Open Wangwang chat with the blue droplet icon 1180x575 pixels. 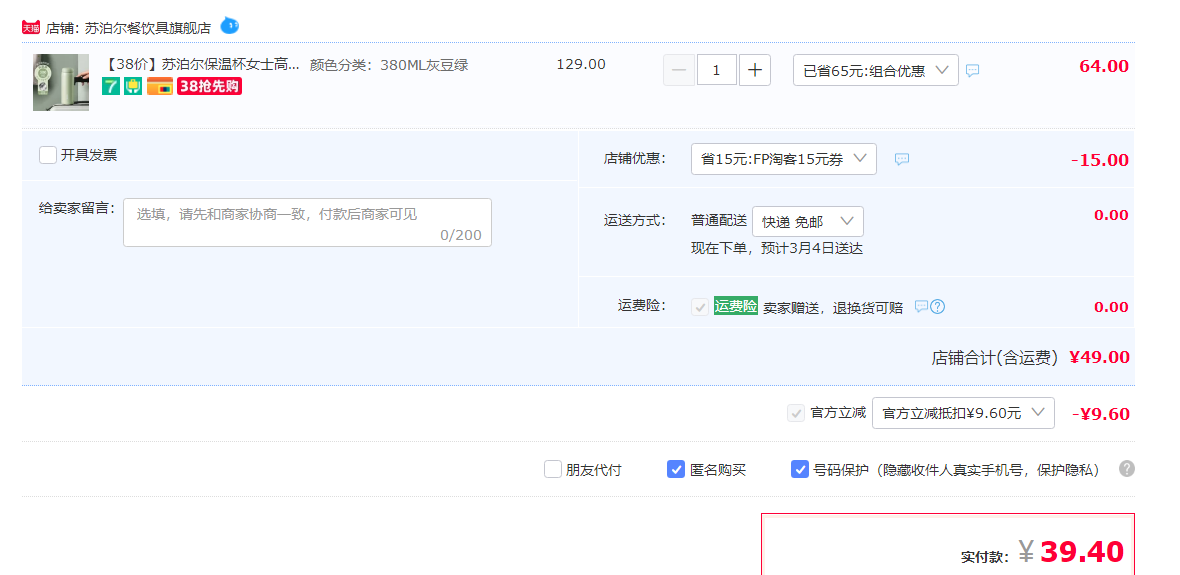pos(230,26)
